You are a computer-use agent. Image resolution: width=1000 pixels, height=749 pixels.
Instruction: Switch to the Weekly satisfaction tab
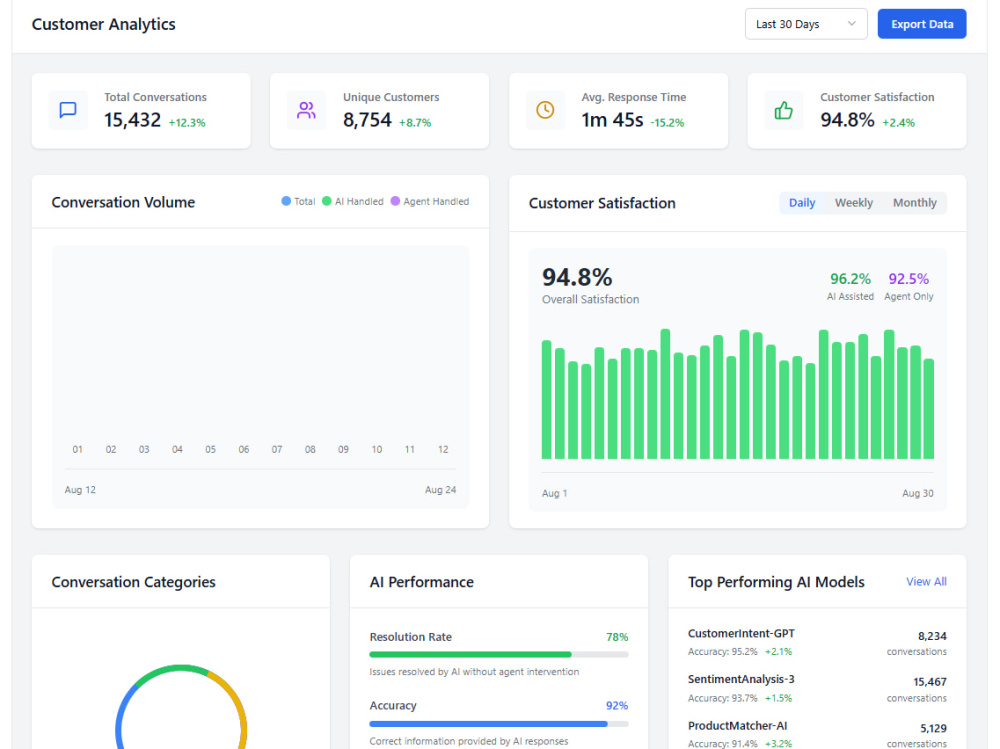[853, 203]
